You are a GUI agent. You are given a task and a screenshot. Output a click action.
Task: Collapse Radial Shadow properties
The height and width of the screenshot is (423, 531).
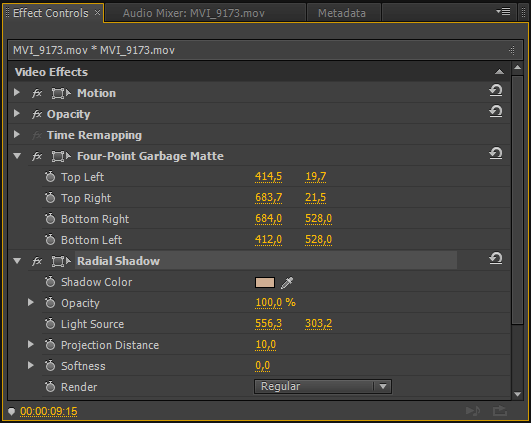point(17,261)
